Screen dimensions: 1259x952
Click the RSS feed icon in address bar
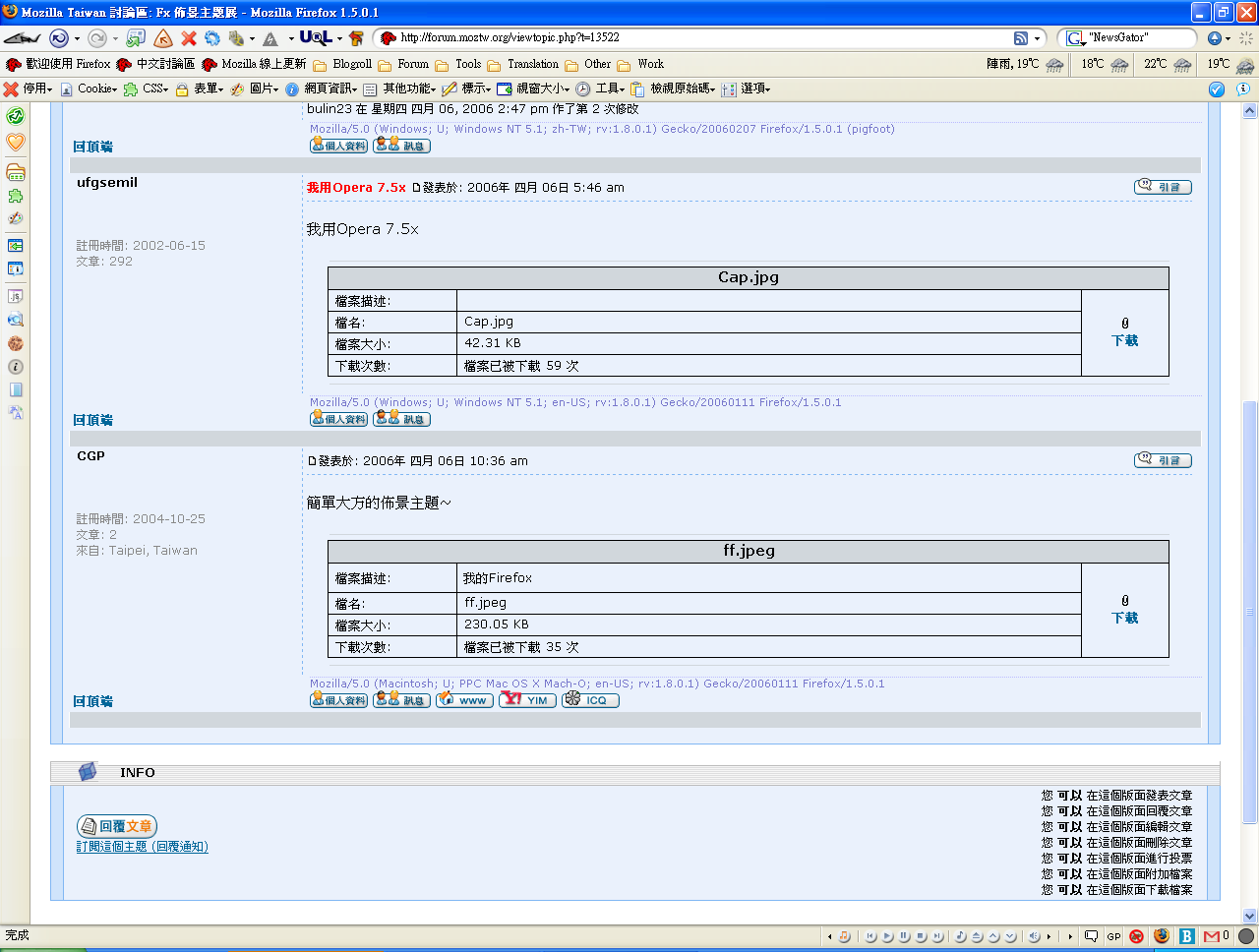click(x=1021, y=38)
